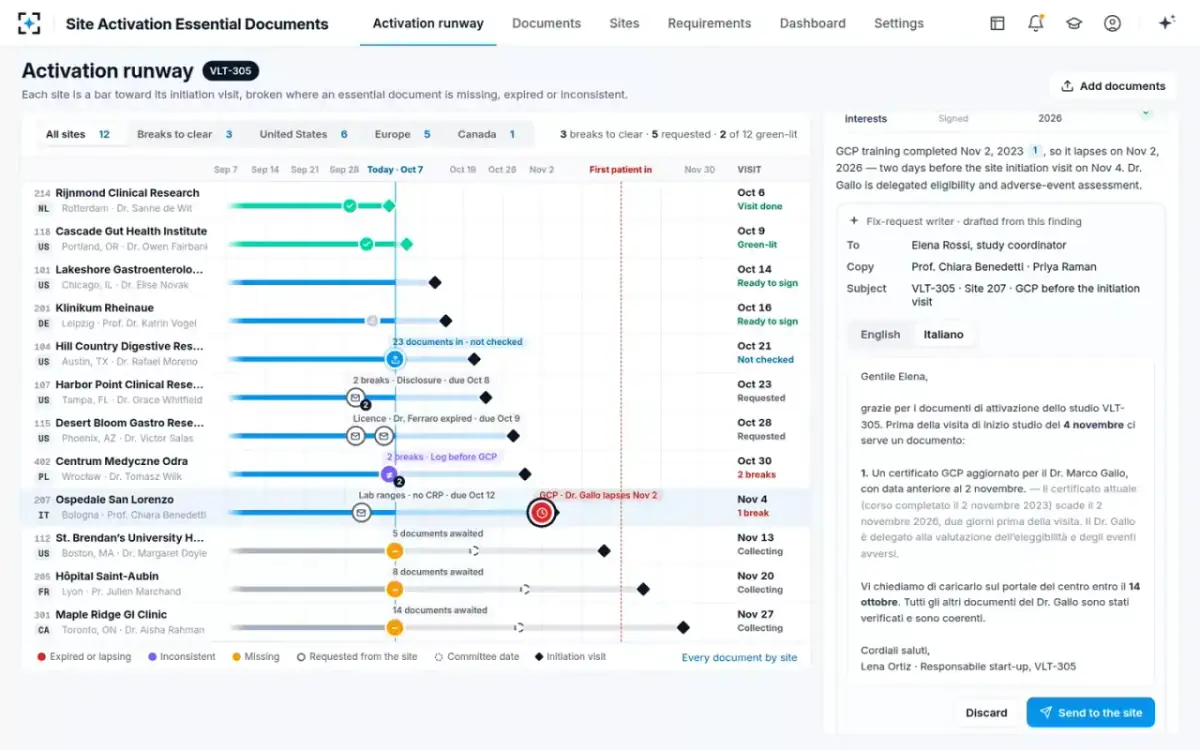Open the notifications bell
This screenshot has width=1200, height=750.
(1036, 23)
